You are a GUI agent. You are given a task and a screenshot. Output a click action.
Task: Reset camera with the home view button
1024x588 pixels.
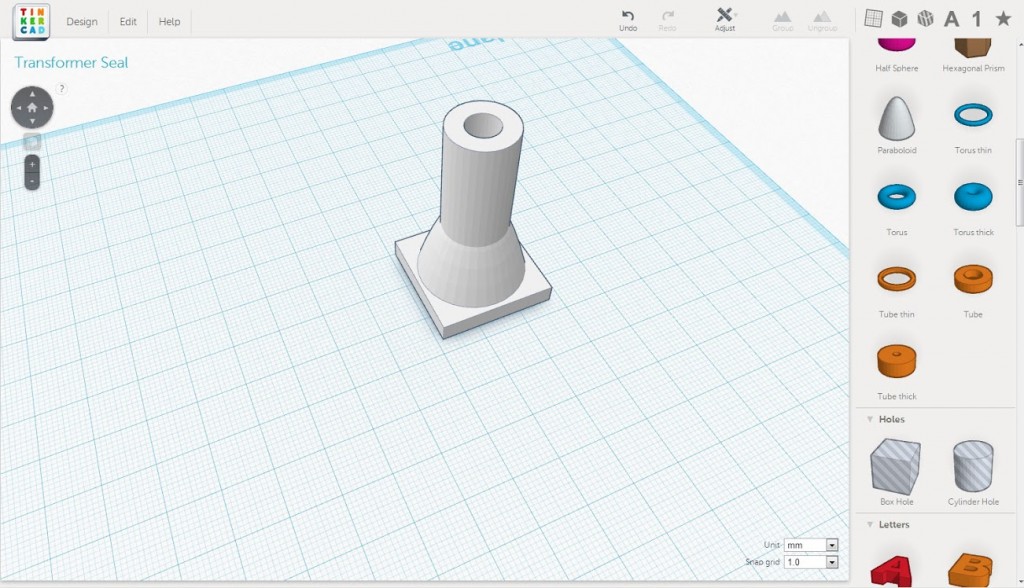(x=32, y=107)
